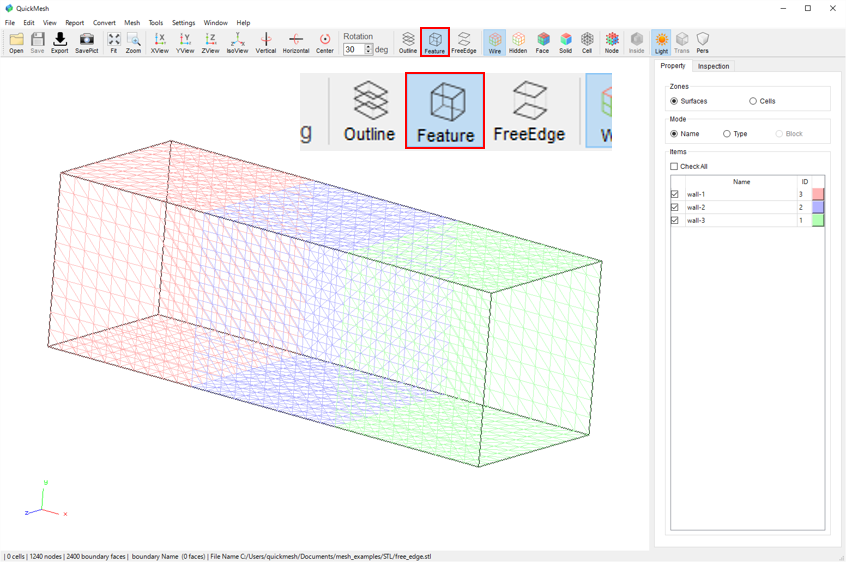Viewport: 846px width, 562px height.
Task: Uncheck the wall-3 item checkbox
Action: [x=674, y=220]
